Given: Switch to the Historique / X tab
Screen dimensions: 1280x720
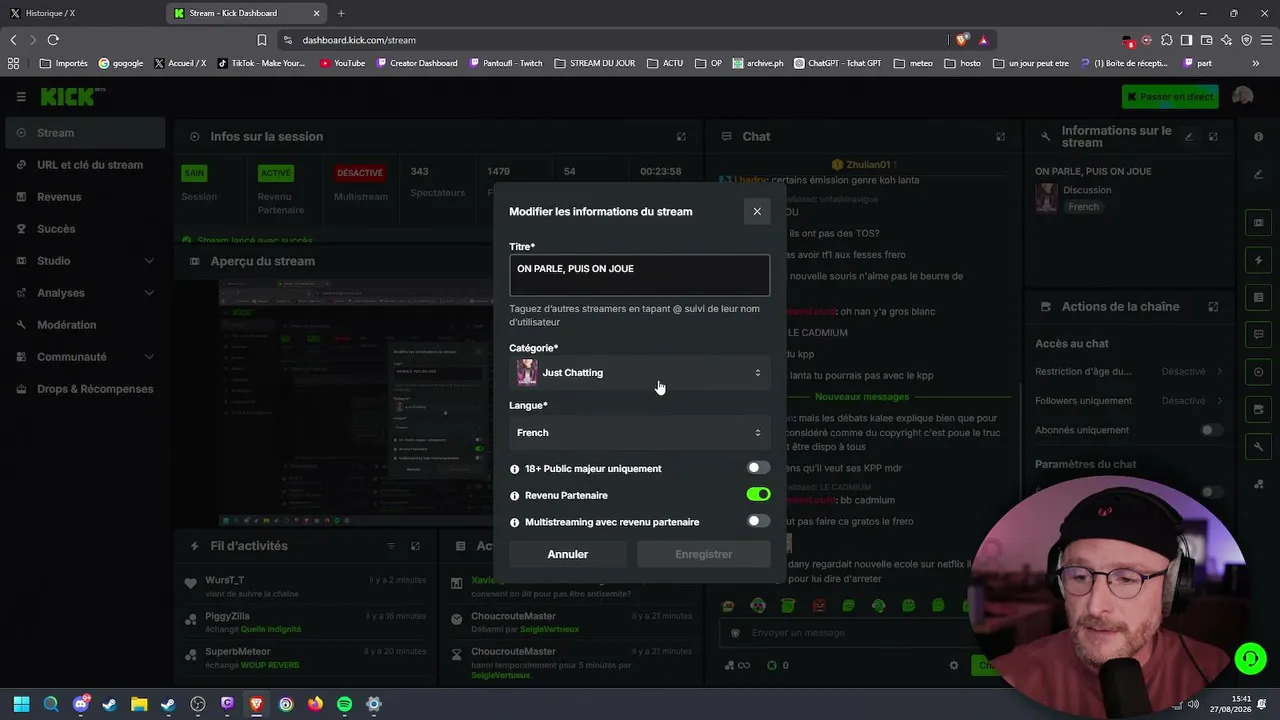Looking at the screenshot, I should (x=82, y=13).
